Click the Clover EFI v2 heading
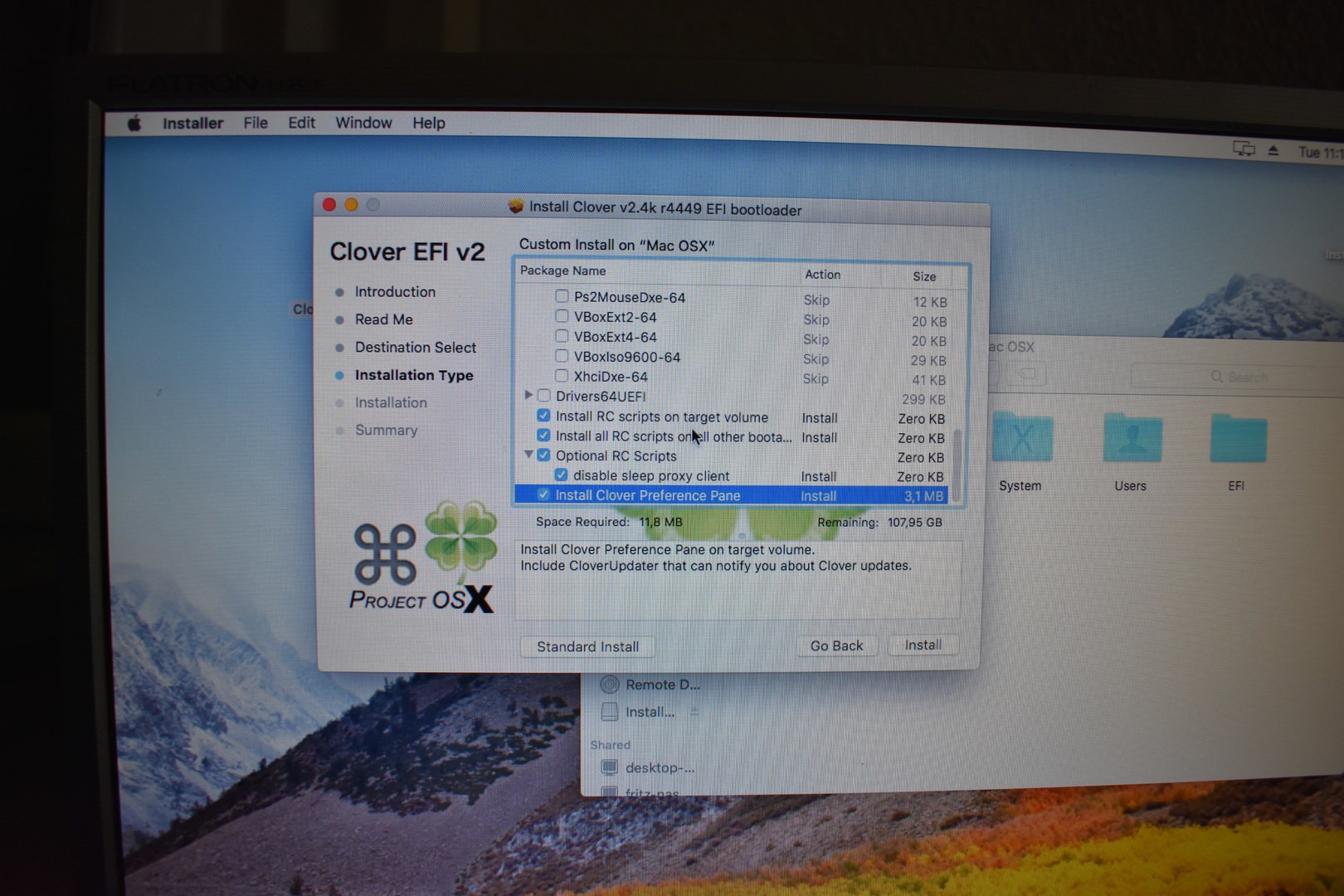Screen dimensions: 1344x896 (407, 251)
